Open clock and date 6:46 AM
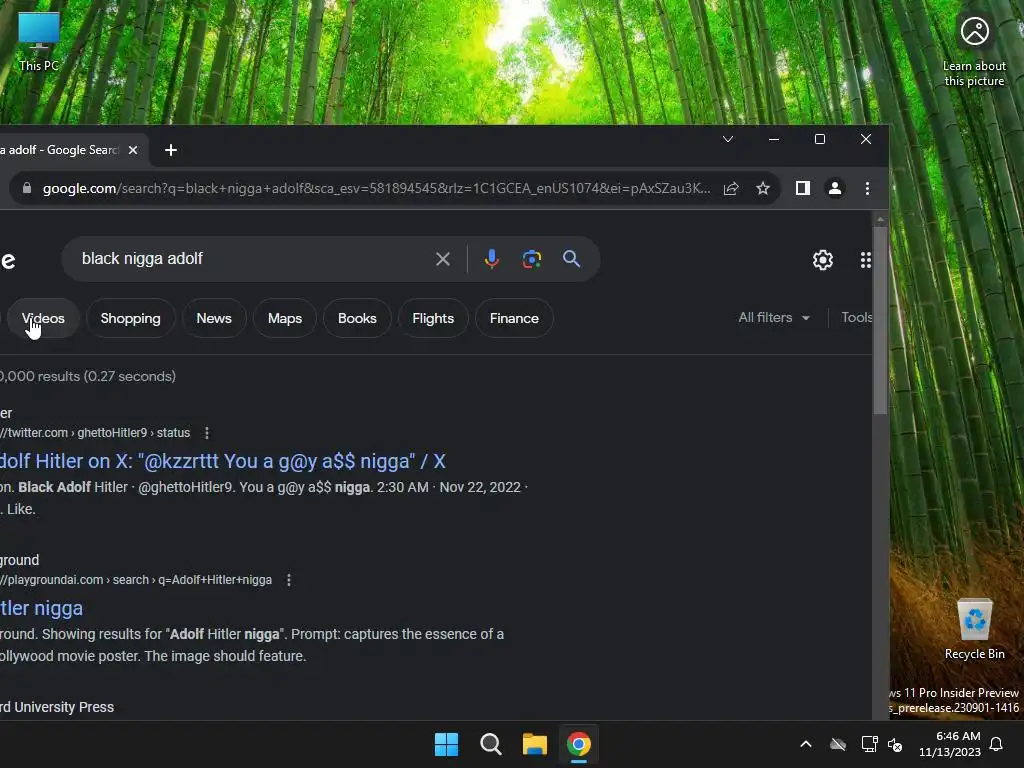This screenshot has width=1024, height=768. [950, 744]
